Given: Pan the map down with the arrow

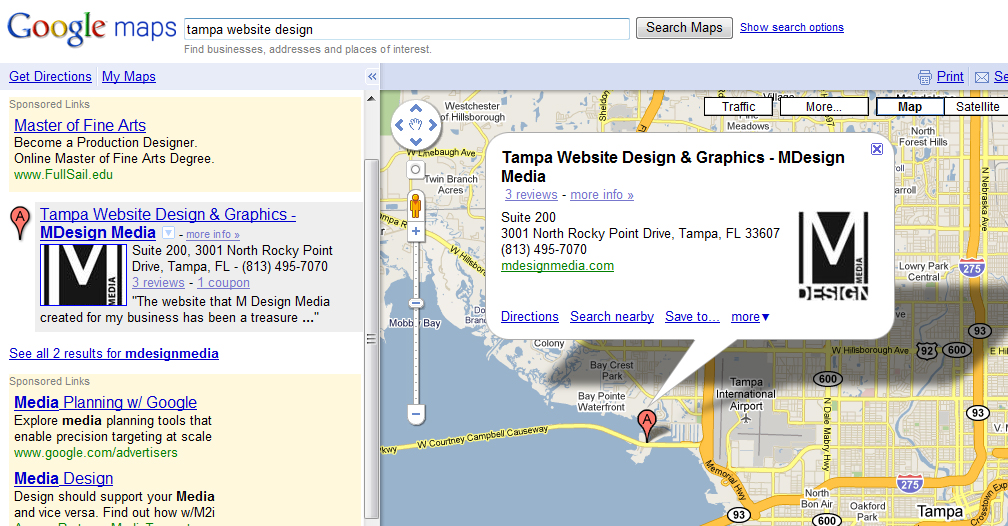Looking at the screenshot, I should point(416,141).
